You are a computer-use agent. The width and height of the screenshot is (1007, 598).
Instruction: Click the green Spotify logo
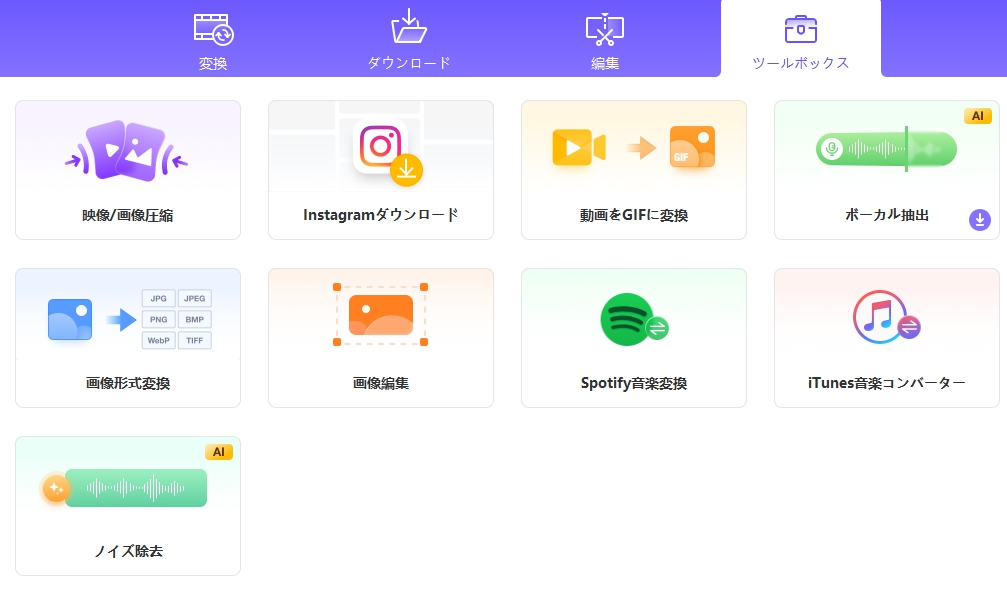click(628, 319)
